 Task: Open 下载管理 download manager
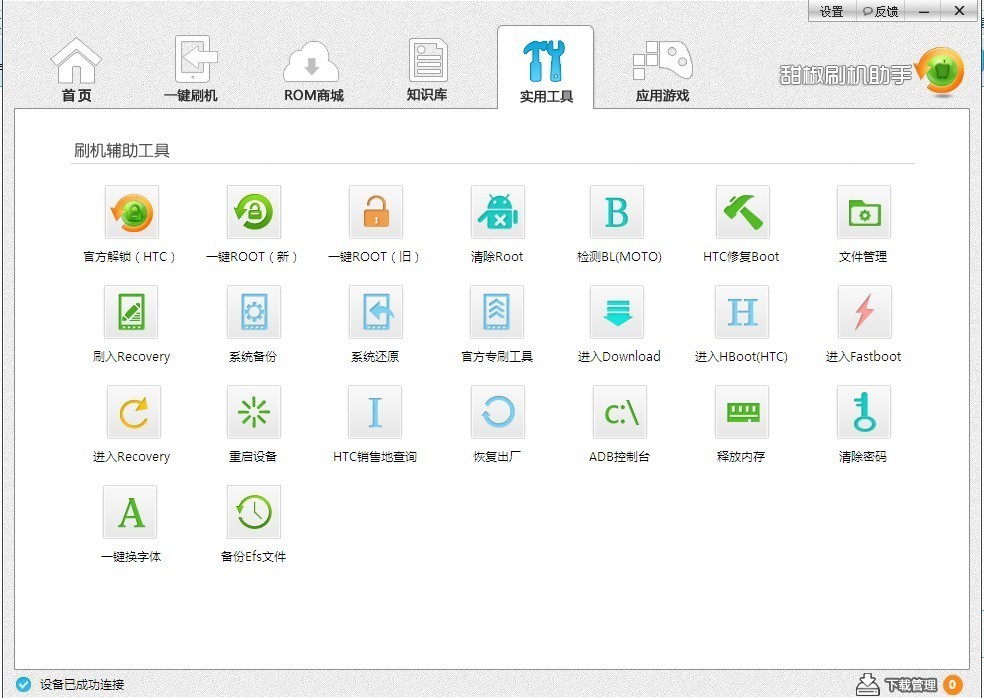click(x=897, y=684)
